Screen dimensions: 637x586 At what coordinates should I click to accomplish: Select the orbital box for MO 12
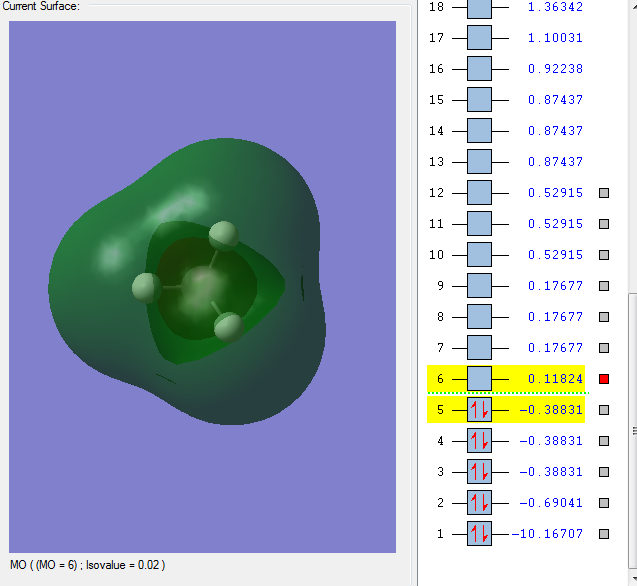479,193
